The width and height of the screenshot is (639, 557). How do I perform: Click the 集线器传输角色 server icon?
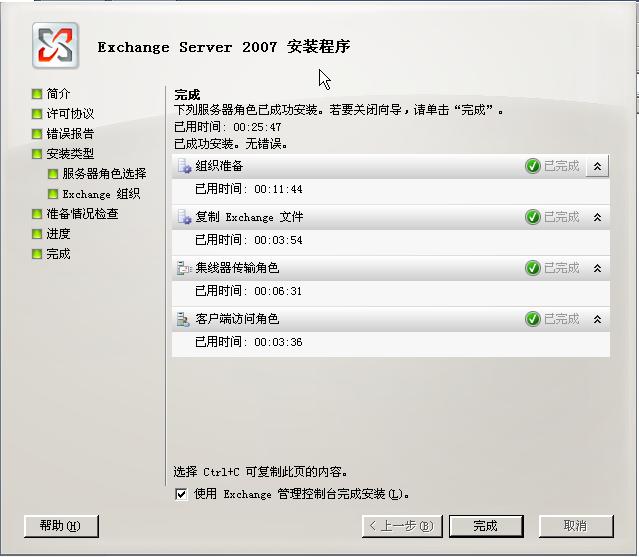pos(184,268)
